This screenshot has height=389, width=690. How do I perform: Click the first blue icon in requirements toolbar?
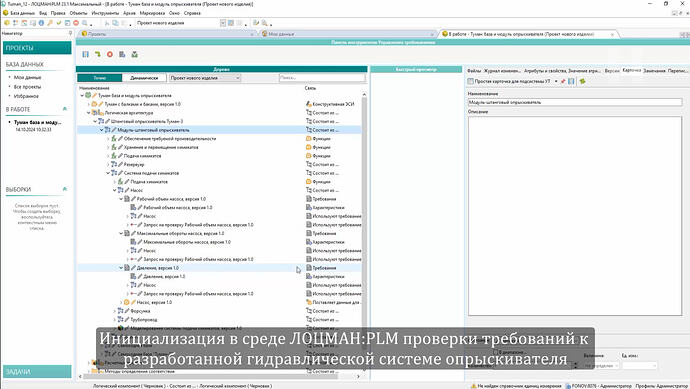tap(85, 54)
